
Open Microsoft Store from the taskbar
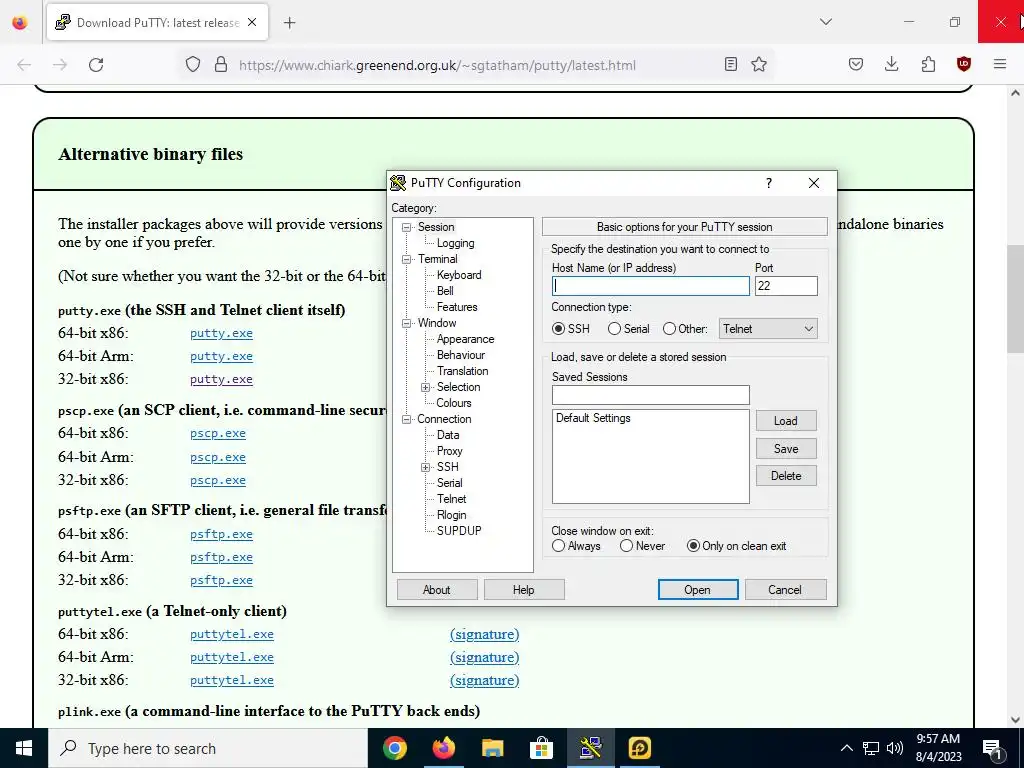541,748
